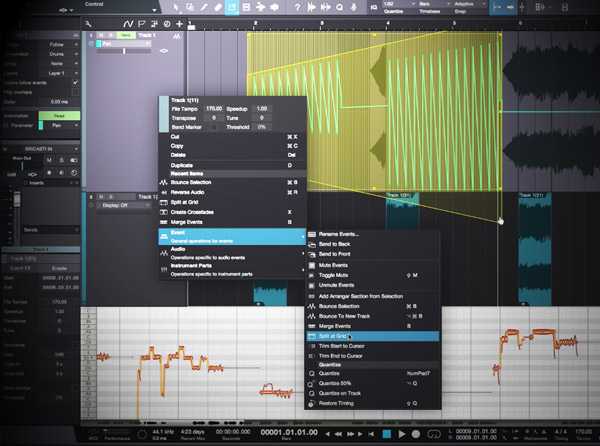
Task: Click the Track 1 color swatch in context menu
Action: [x=164, y=114]
